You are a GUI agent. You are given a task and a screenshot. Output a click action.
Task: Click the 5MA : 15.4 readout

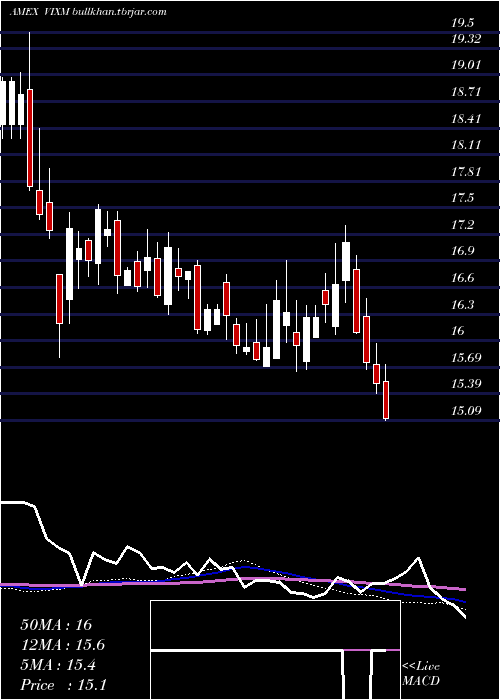click(58, 665)
